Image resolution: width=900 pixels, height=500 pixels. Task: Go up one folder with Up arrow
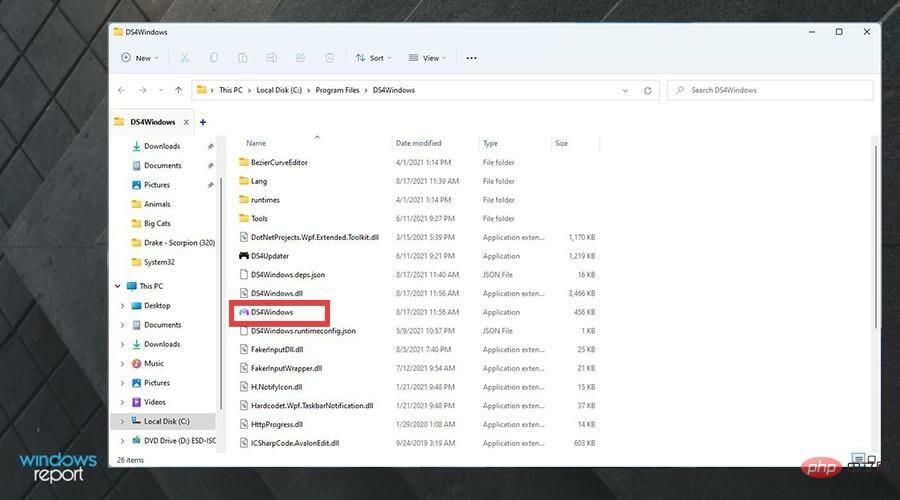point(178,90)
